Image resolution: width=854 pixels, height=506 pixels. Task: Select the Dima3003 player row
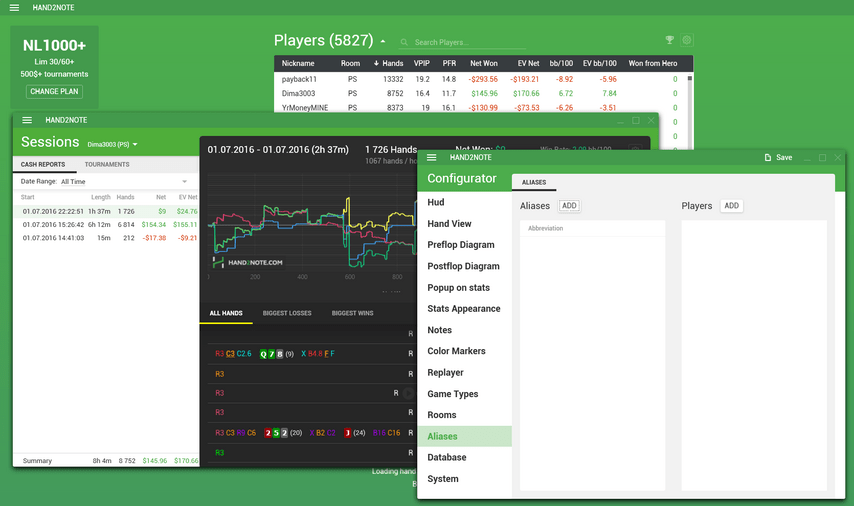tap(479, 93)
